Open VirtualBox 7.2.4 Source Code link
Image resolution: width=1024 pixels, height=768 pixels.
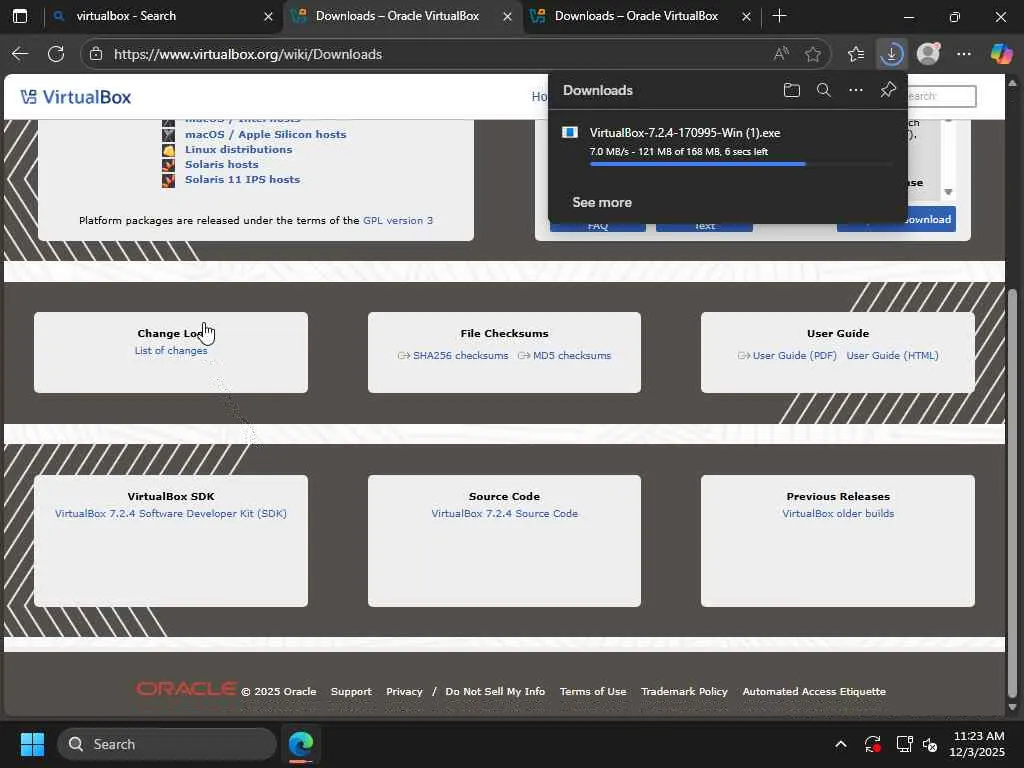click(504, 514)
